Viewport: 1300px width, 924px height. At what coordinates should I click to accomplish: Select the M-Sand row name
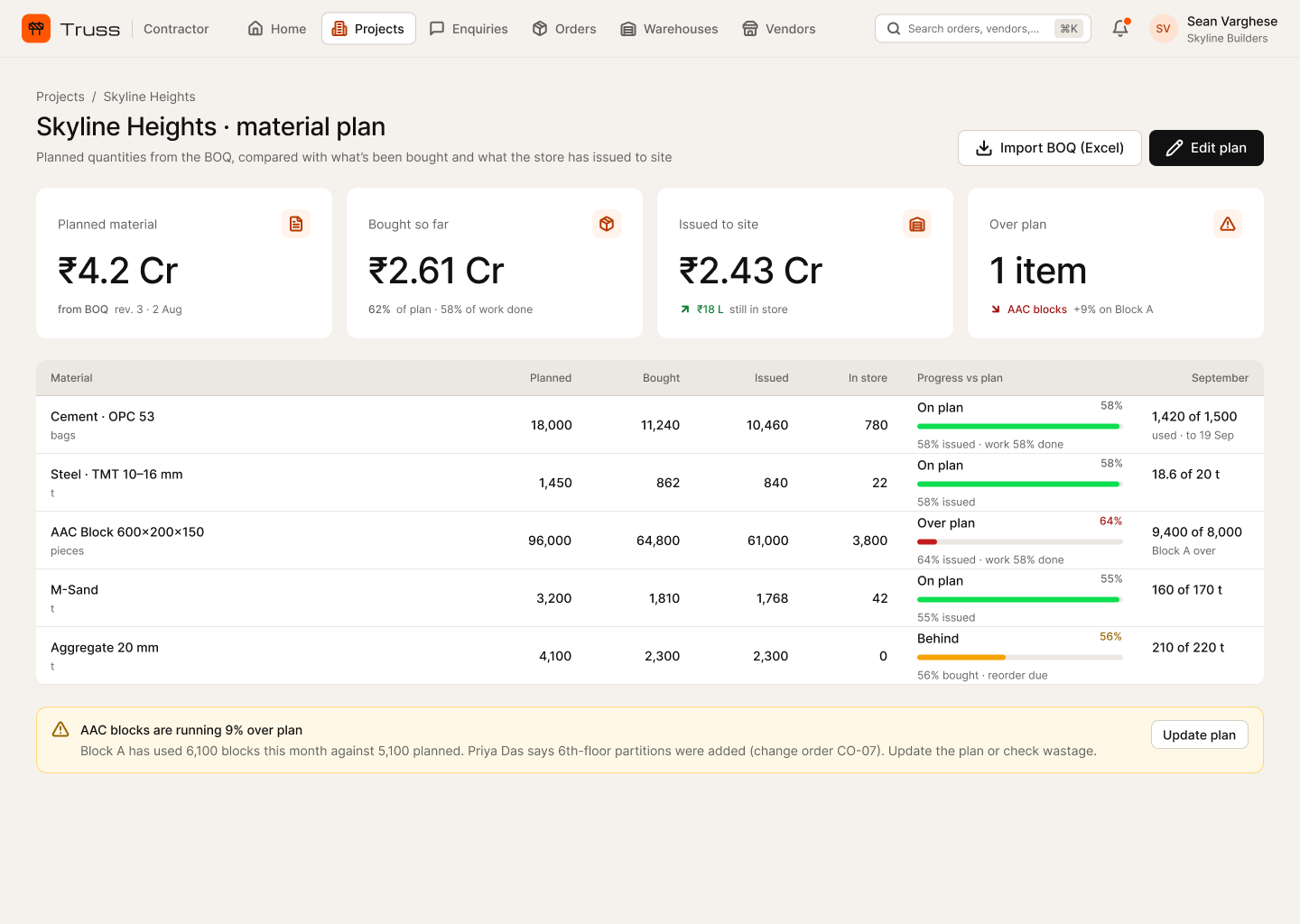[74, 589]
